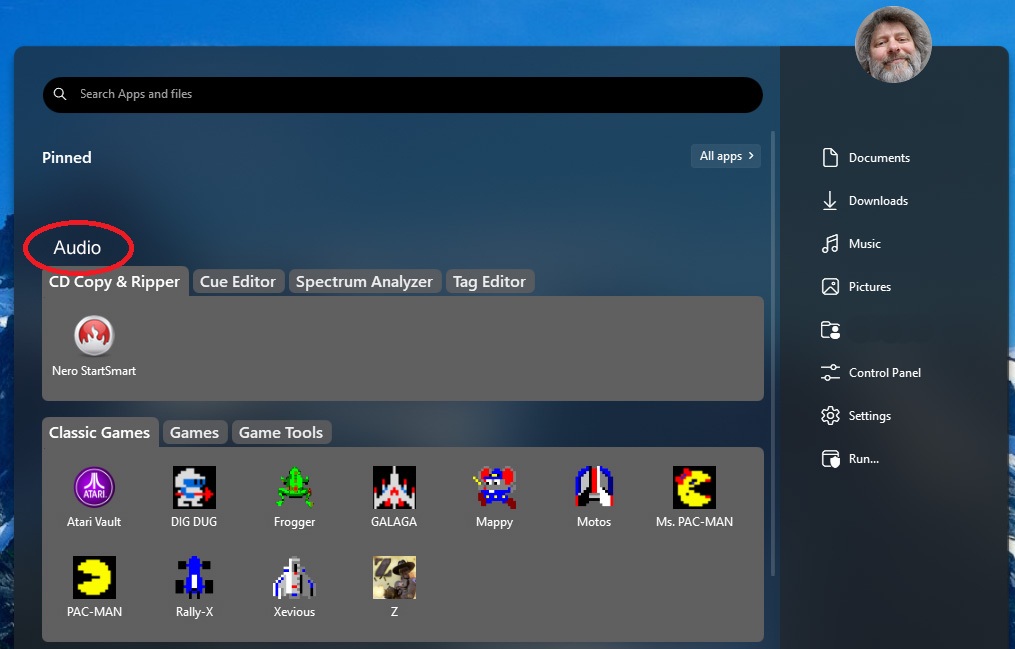This screenshot has height=649, width=1015.
Task: Open the Run... dialog shortcut
Action: point(850,459)
